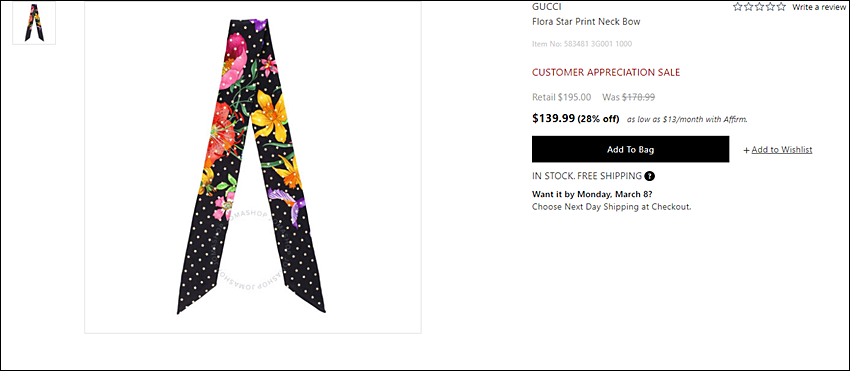This screenshot has height=371, width=850.
Task: Click the Choose Next Day Shipping text
Action: click(x=611, y=207)
